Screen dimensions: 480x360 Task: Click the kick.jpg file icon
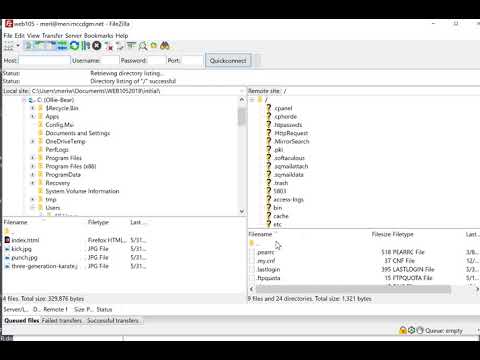[x=7, y=249]
